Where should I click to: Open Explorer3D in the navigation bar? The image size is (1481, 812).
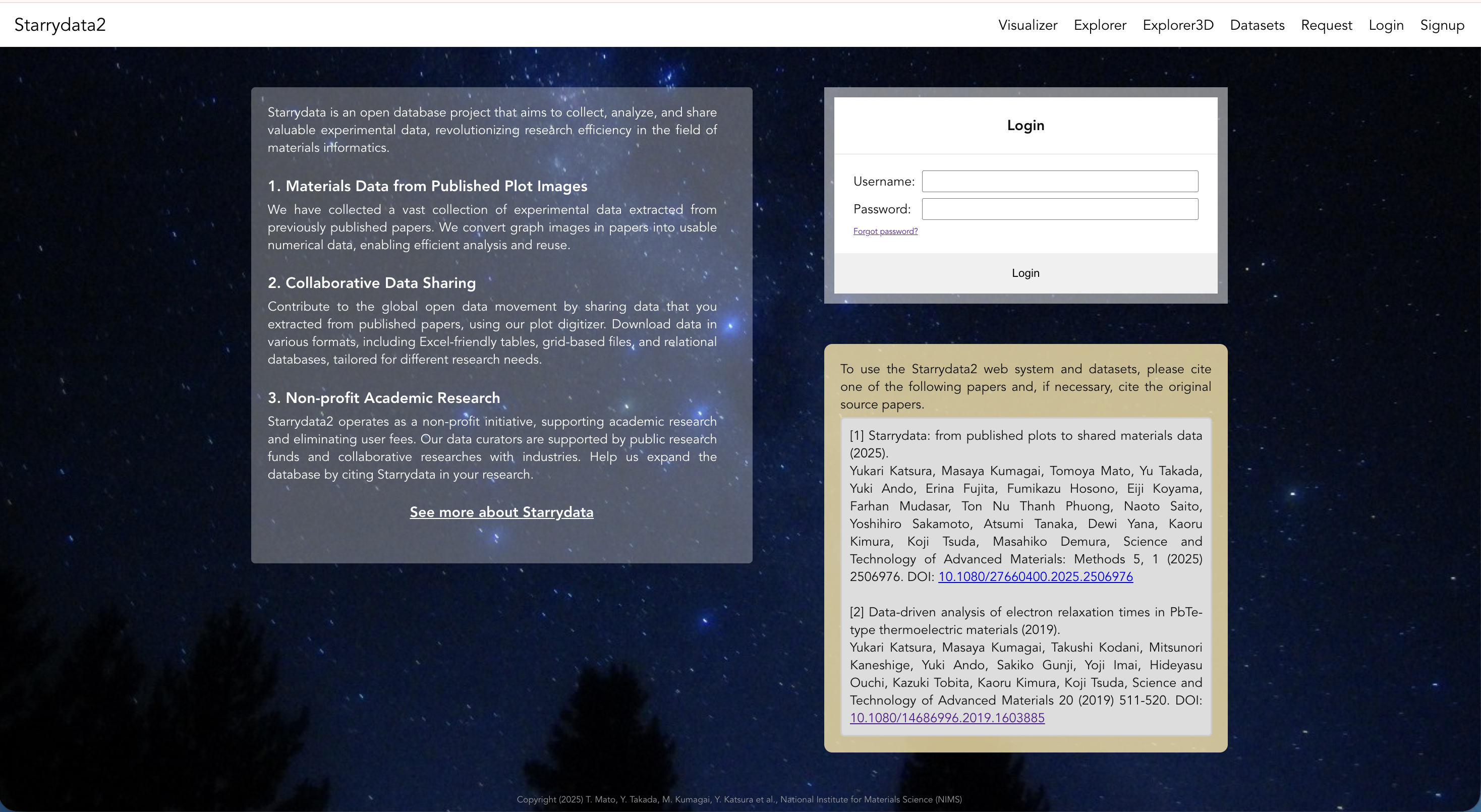(1178, 25)
